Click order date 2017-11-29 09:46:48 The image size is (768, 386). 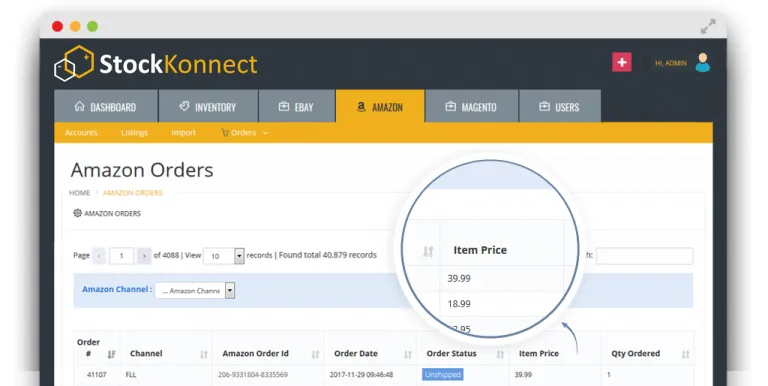[x=362, y=375]
